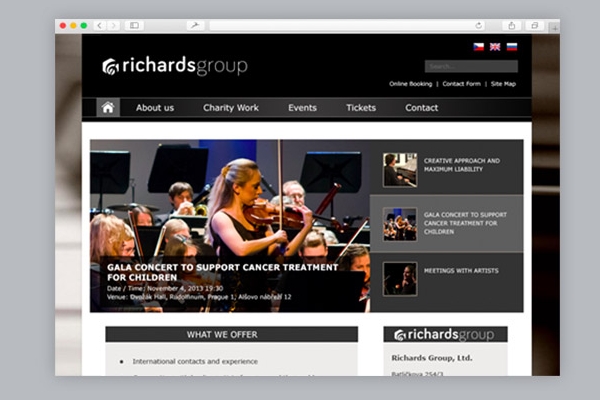The height and width of the screenshot is (400, 600).
Task: Switch language with the British flag
Action: 495,47
